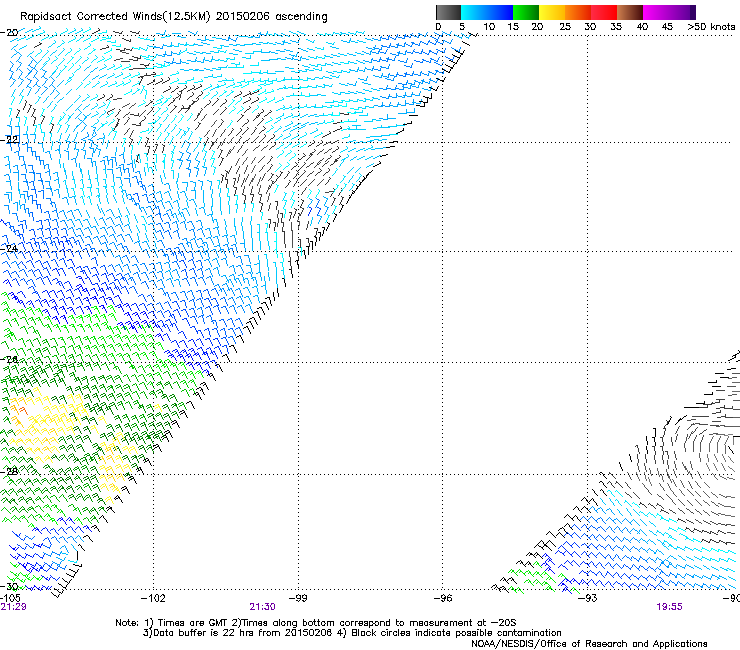Click the note line starting 'Note: 1) Times are GMT'
Screen dimensions: 740x650
(316, 623)
